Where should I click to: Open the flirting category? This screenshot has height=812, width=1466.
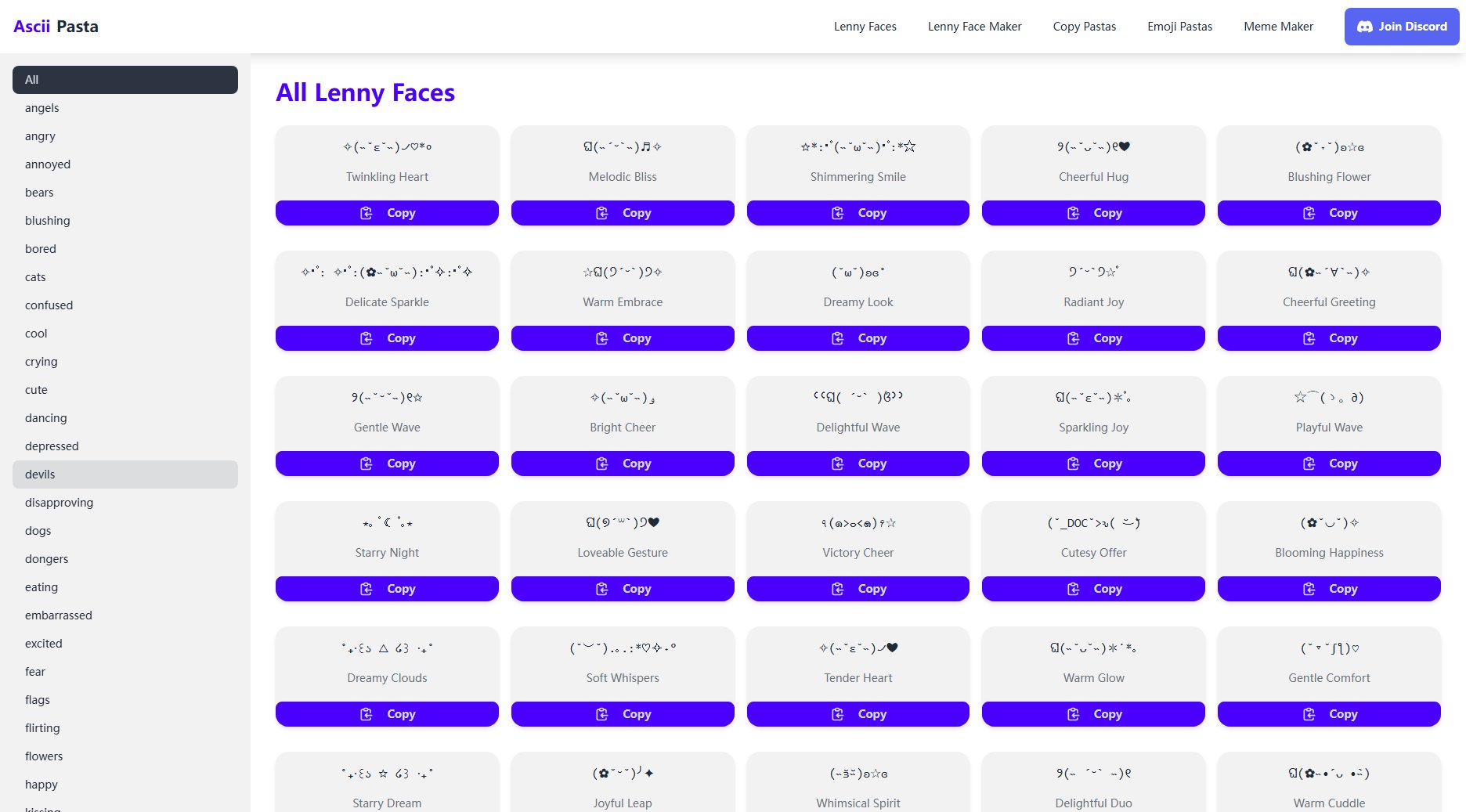(x=125, y=728)
